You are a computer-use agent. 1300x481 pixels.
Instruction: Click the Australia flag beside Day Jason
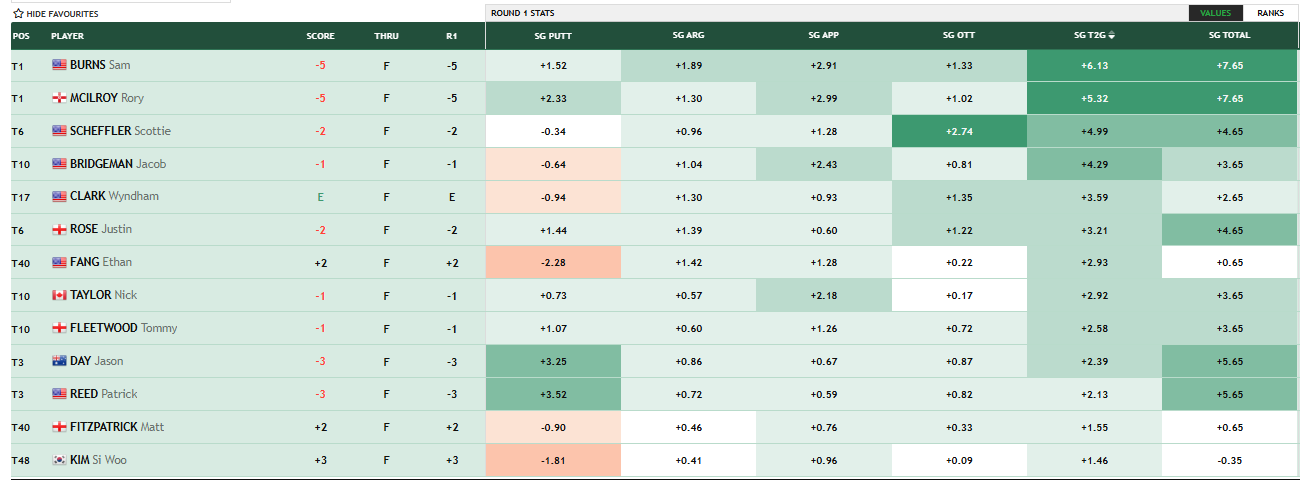click(59, 361)
